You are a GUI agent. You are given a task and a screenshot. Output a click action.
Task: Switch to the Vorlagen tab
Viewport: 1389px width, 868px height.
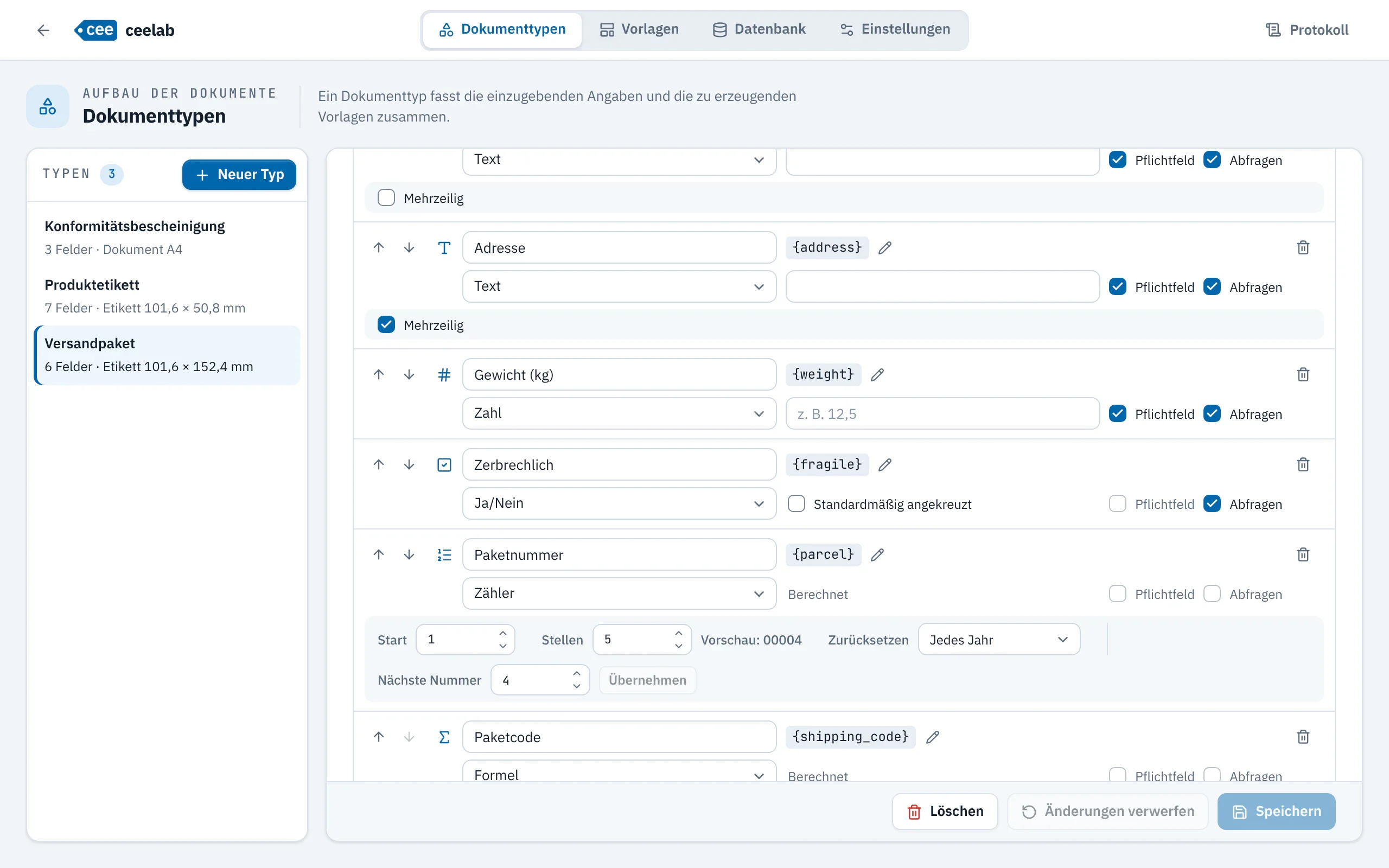[639, 29]
